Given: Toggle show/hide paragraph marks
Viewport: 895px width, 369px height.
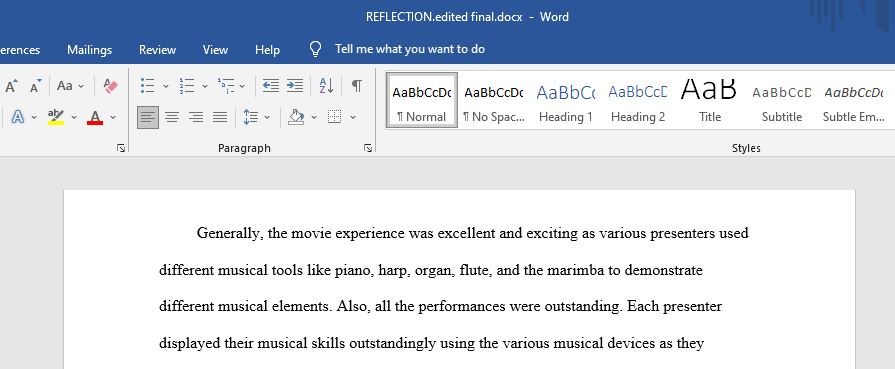Looking at the screenshot, I should coord(357,86).
